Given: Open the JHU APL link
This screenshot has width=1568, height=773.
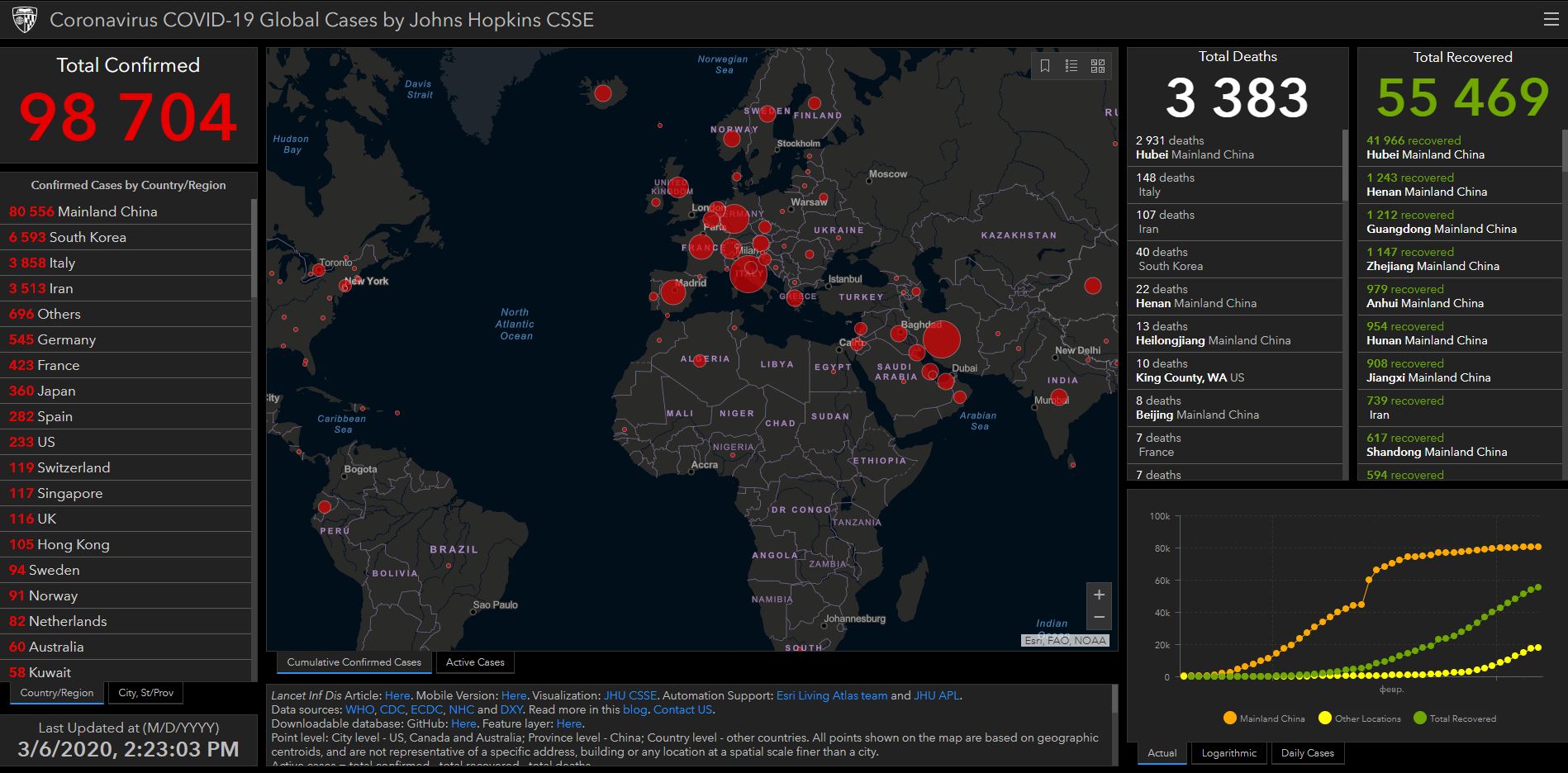Looking at the screenshot, I should pos(937,695).
